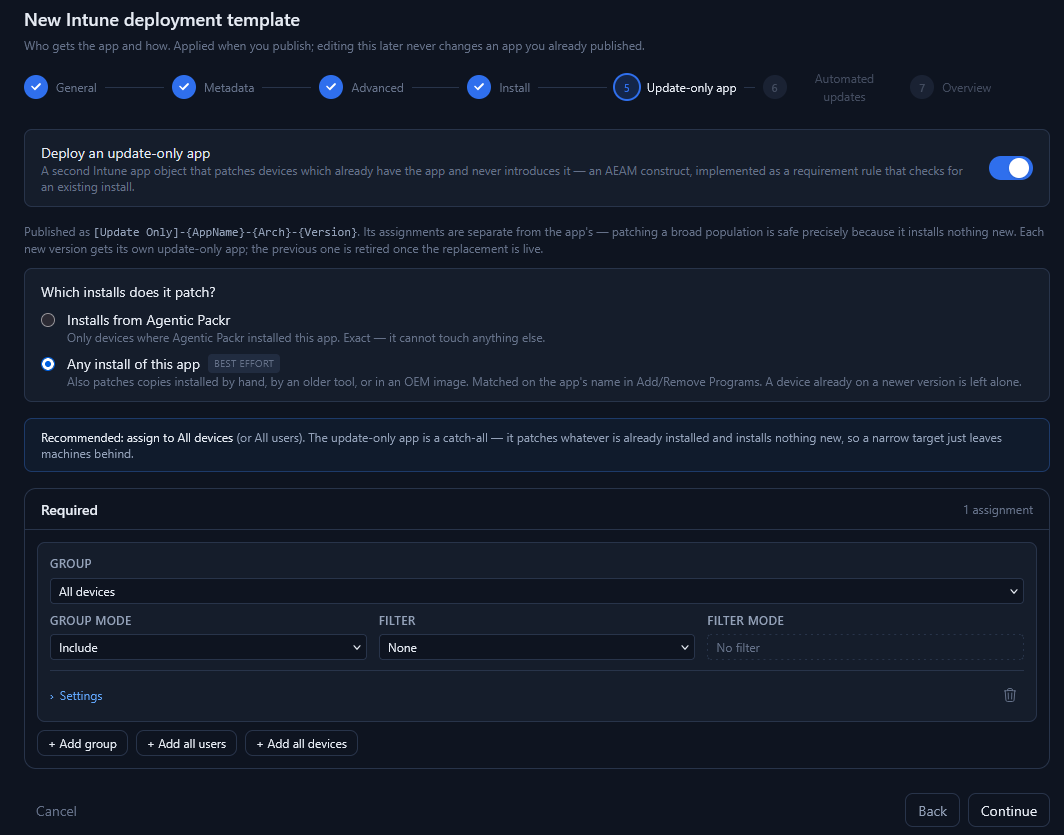This screenshot has height=835, width=1064.
Task: Click the FILTER MODE field label
Action: 745,621
